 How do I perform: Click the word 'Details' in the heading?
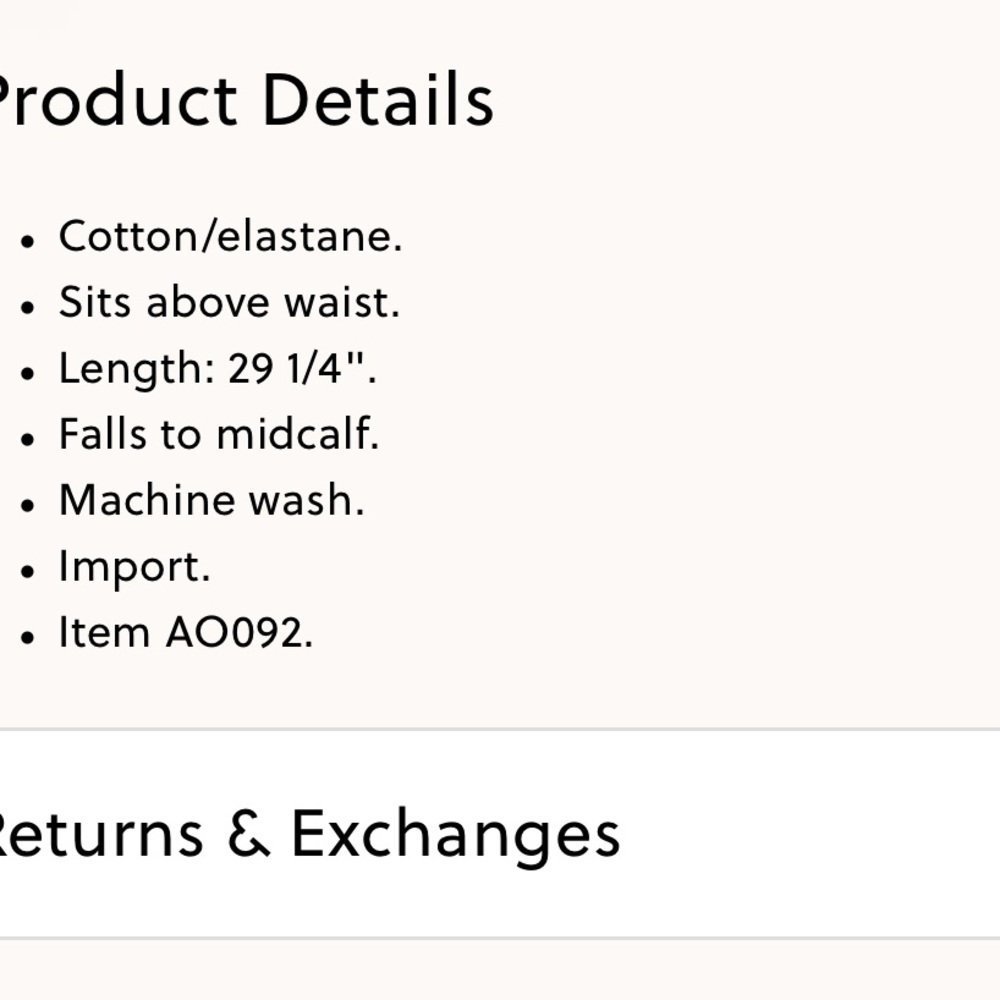[x=378, y=99]
